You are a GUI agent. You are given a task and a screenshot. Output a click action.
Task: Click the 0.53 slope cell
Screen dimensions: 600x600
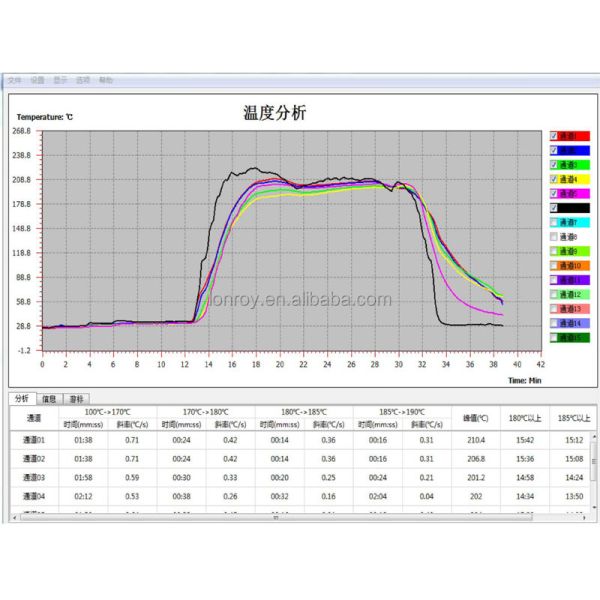132,496
